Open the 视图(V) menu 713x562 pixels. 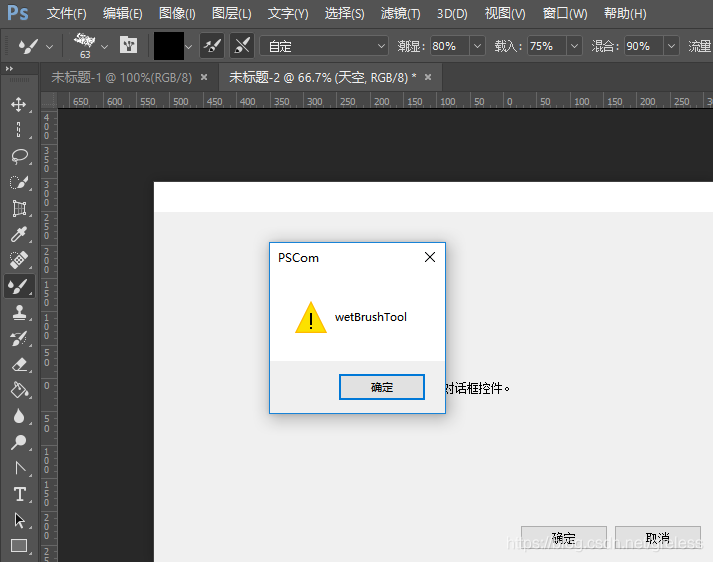point(505,14)
